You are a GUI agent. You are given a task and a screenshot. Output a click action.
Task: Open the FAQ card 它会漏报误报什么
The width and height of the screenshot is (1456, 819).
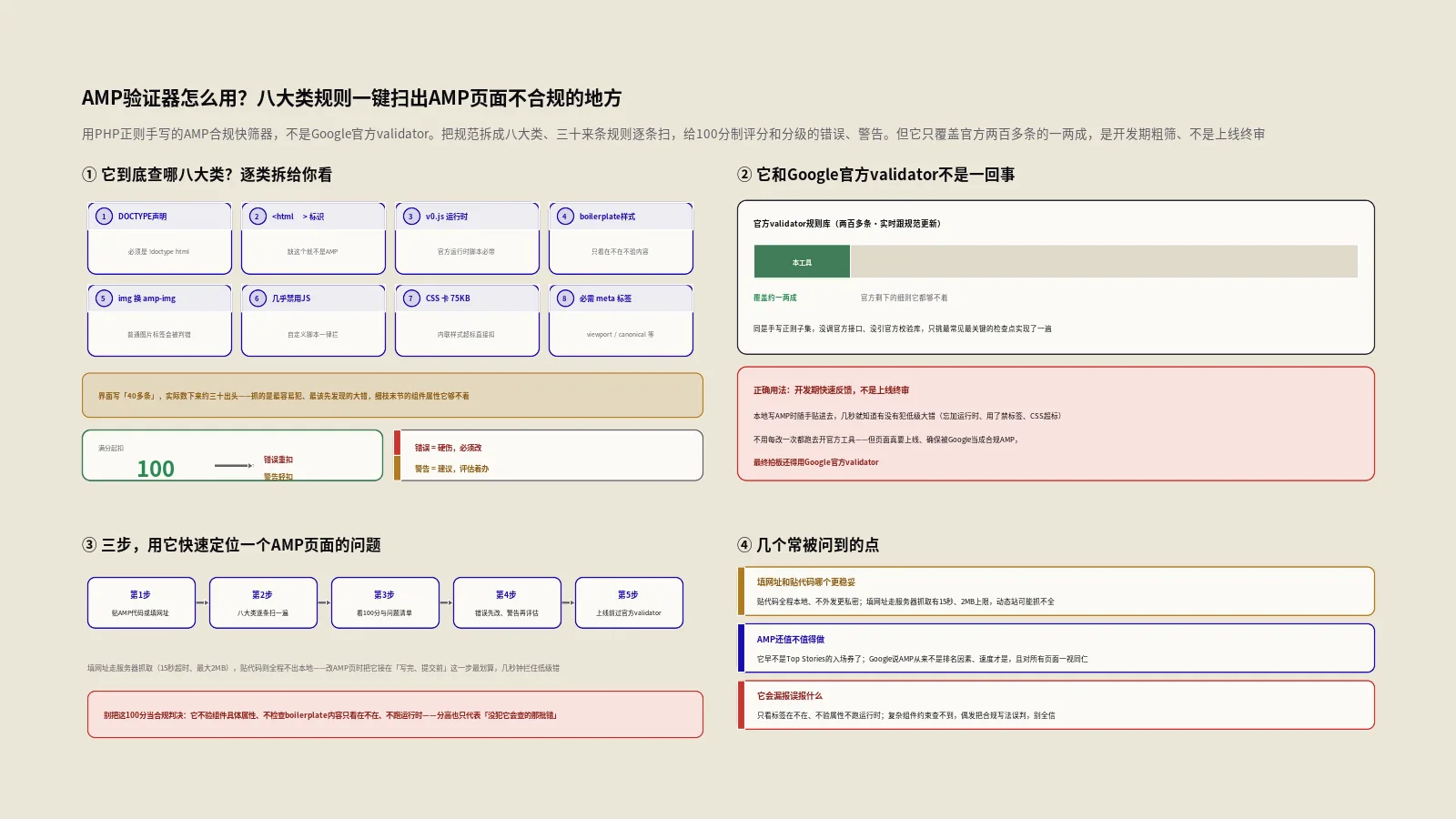pyautogui.click(x=1056, y=705)
